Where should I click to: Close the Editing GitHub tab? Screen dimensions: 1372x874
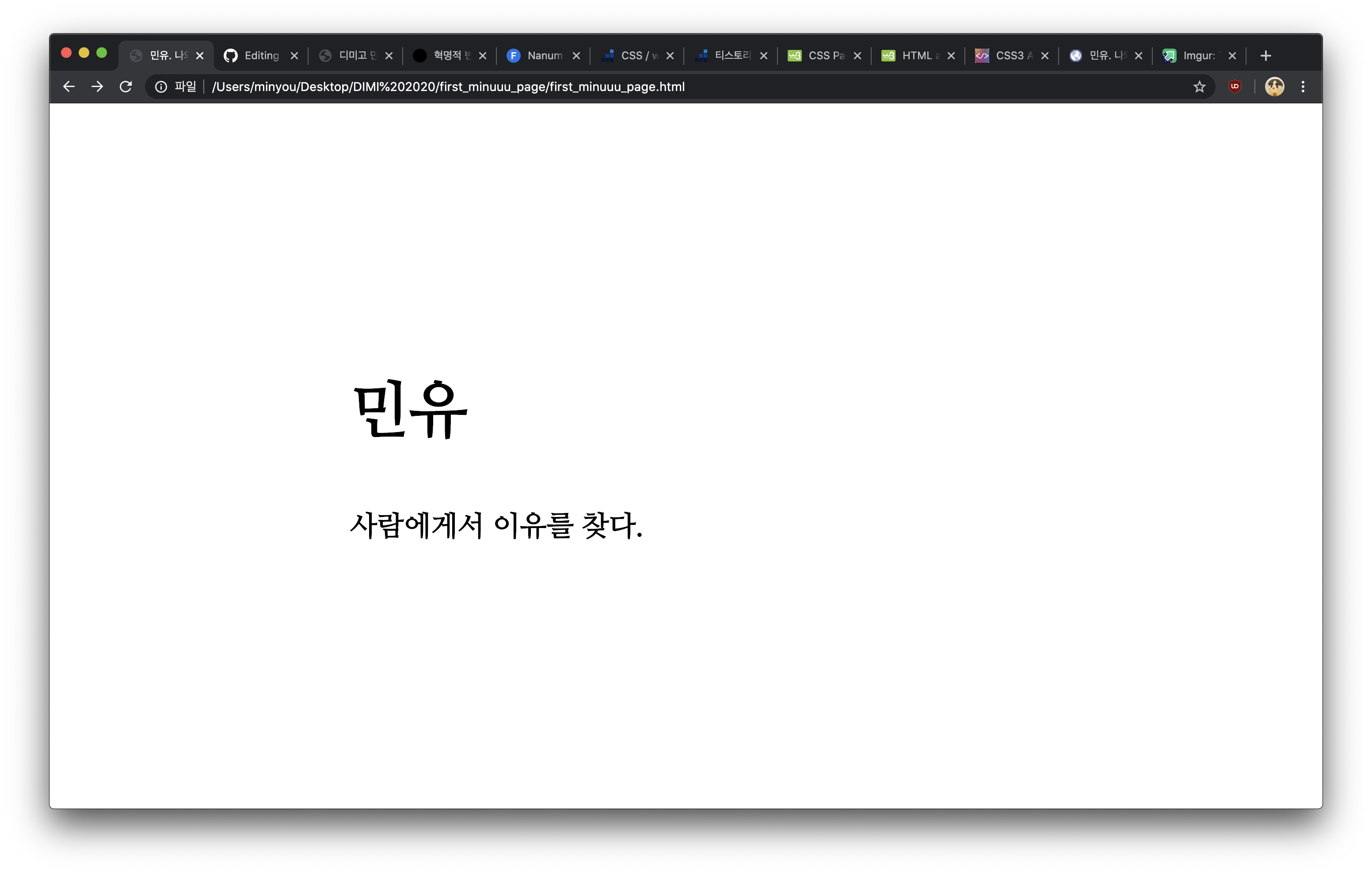(294, 56)
